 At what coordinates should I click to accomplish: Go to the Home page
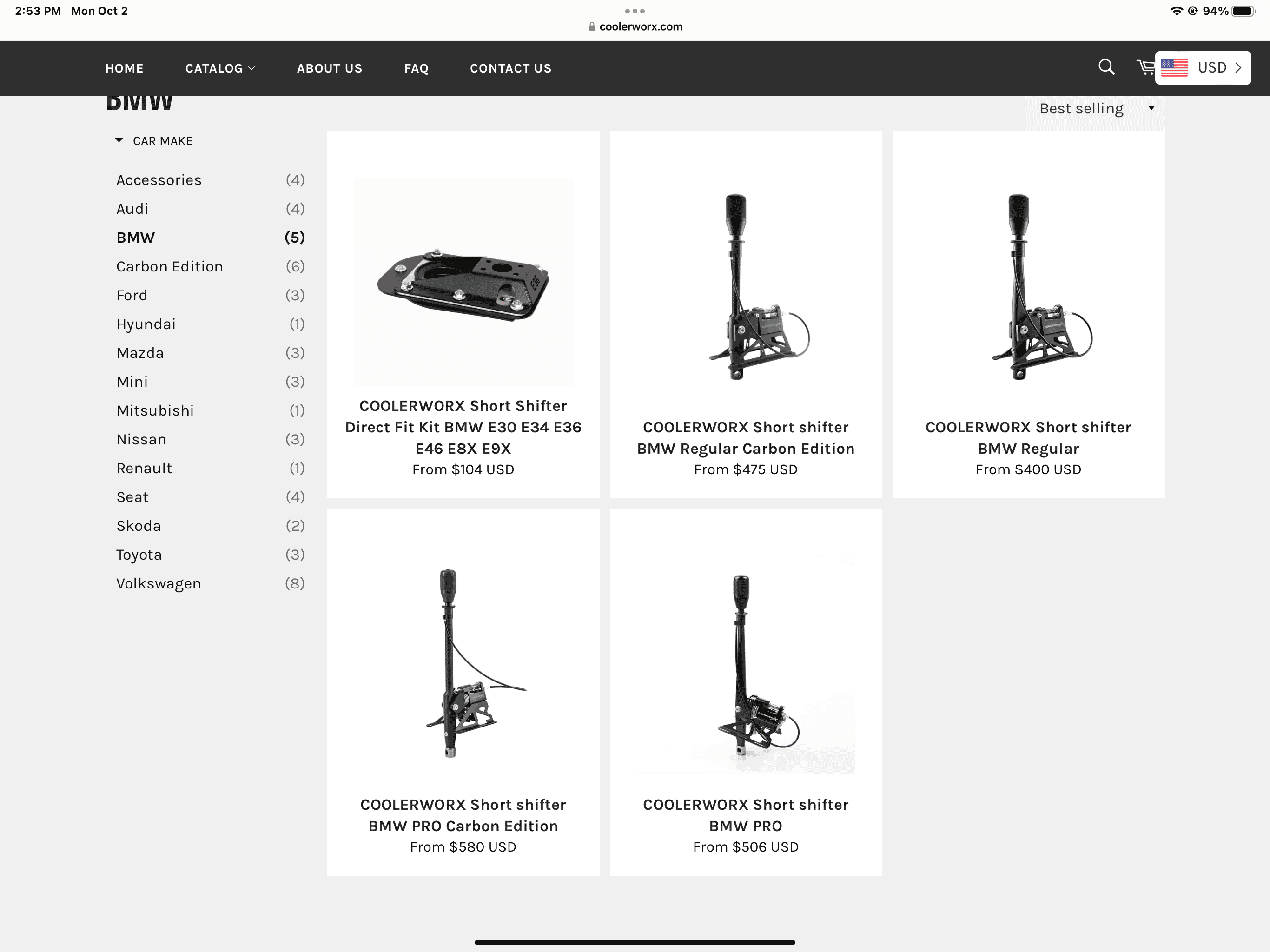124,68
